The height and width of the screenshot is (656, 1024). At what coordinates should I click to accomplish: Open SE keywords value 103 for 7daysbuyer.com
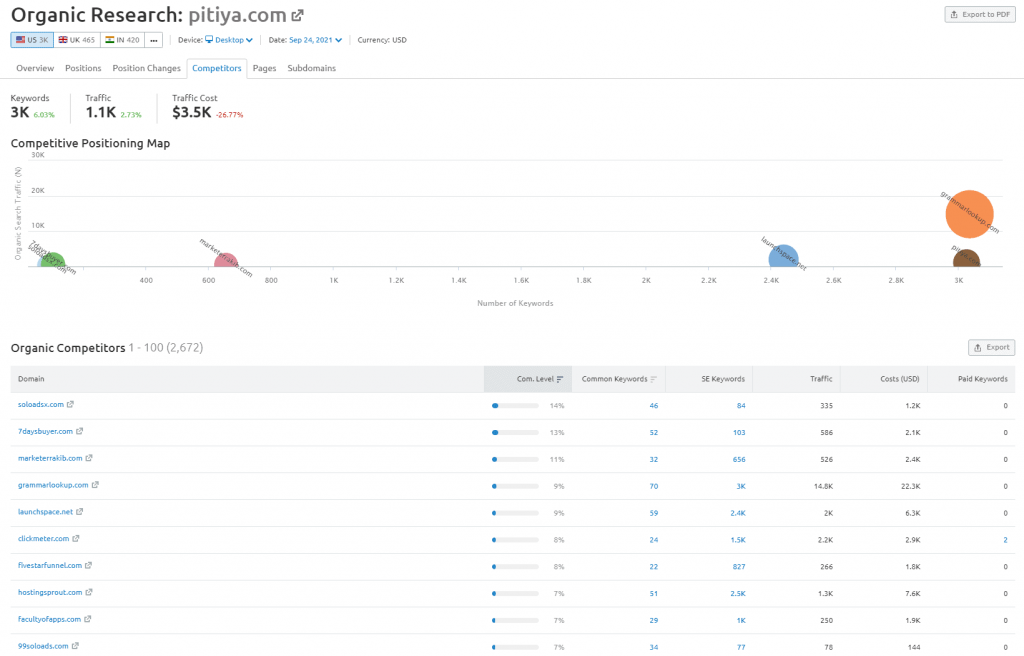click(x=739, y=433)
